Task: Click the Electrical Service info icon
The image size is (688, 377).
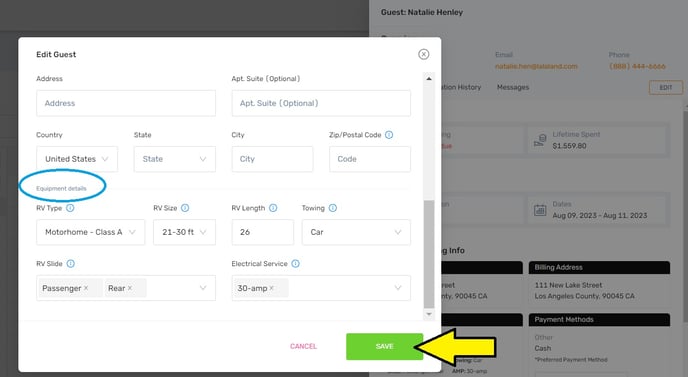Action: [296, 264]
